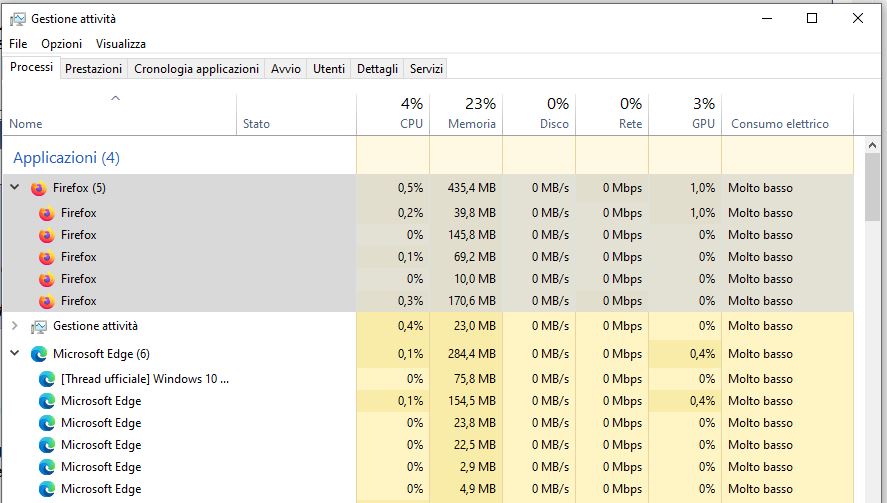Switch to the Prestazioni tab
887x503 pixels.
point(93,68)
